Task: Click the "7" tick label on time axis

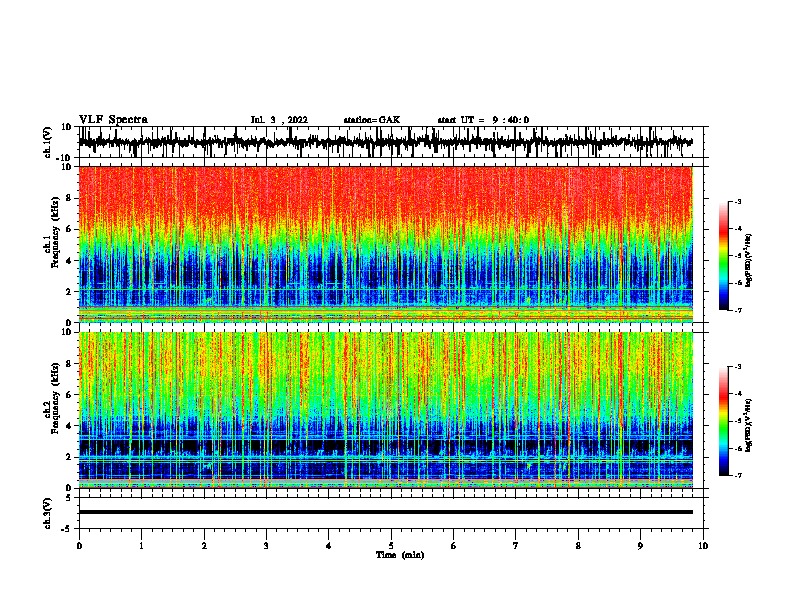Action: point(516,546)
